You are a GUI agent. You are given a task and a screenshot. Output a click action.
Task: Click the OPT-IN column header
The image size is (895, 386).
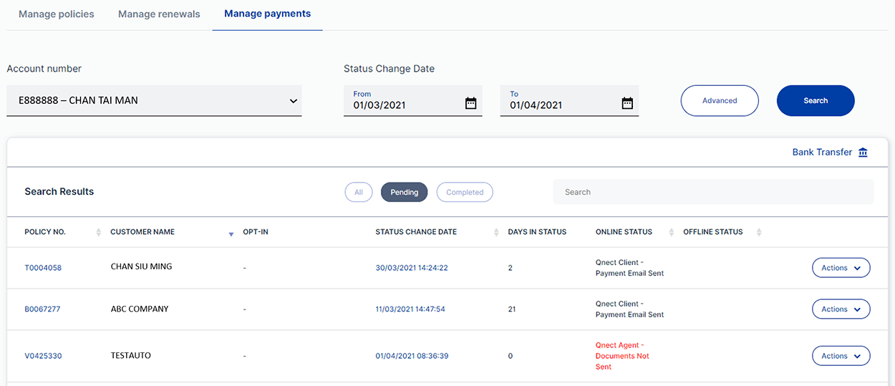click(x=256, y=232)
